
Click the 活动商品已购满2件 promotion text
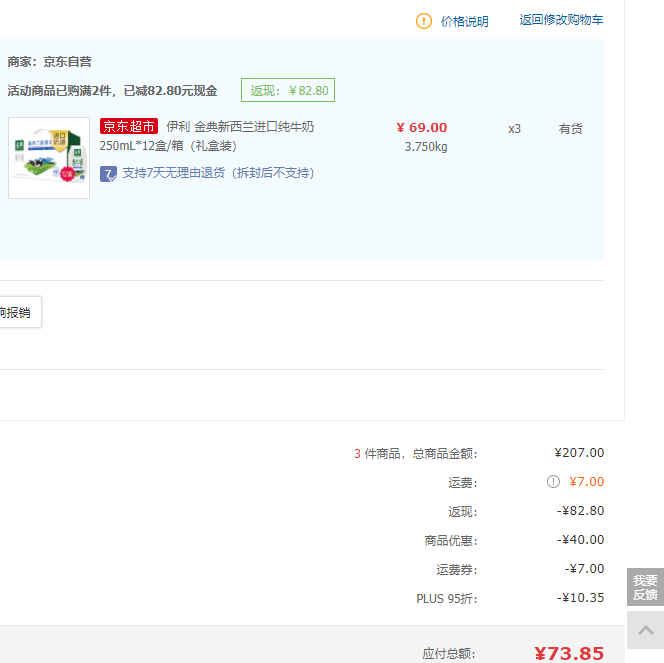[112, 91]
